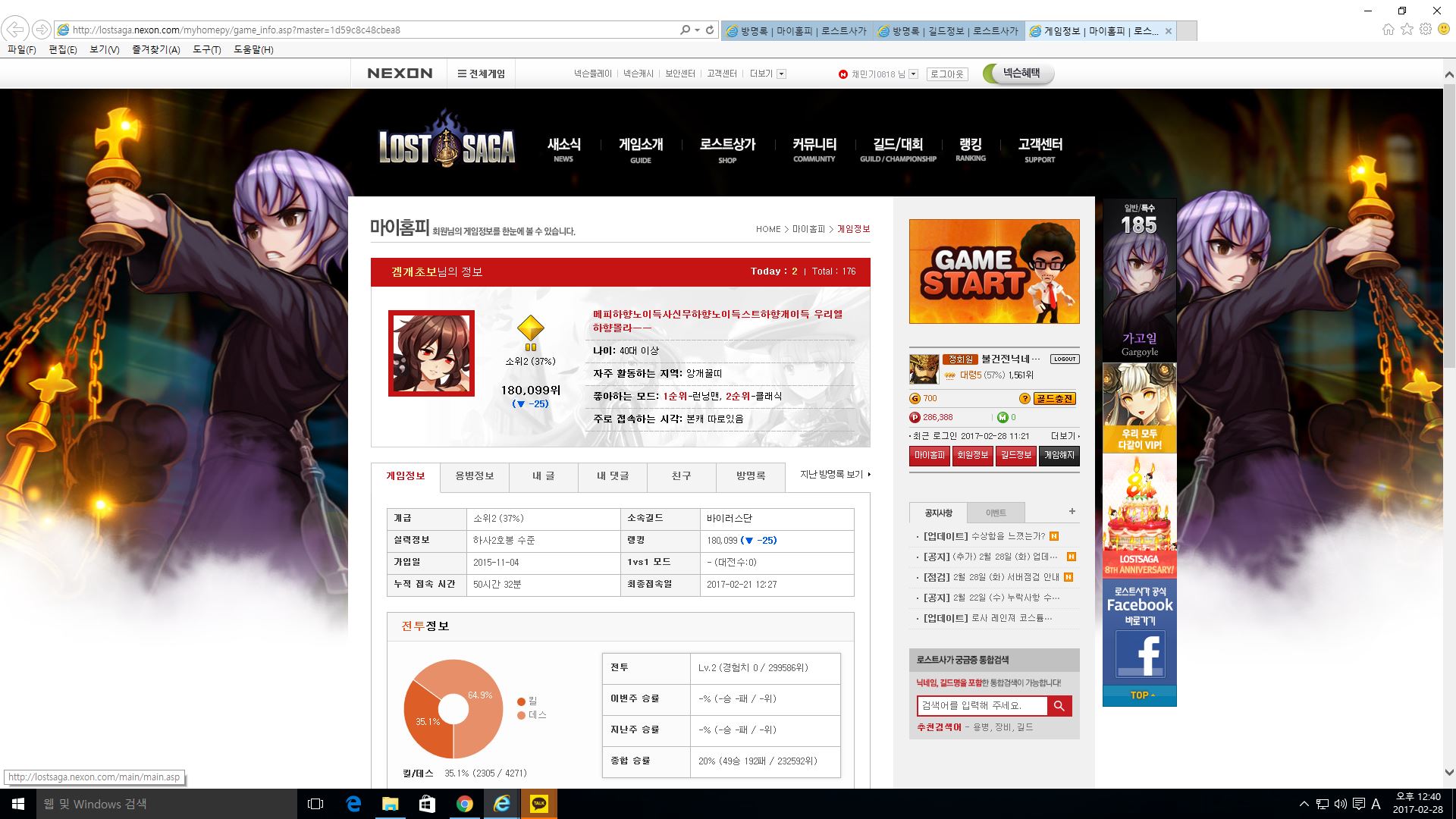Switch to the 용병정보 tab
Image resolution: width=1456 pixels, height=819 pixels.
click(474, 476)
